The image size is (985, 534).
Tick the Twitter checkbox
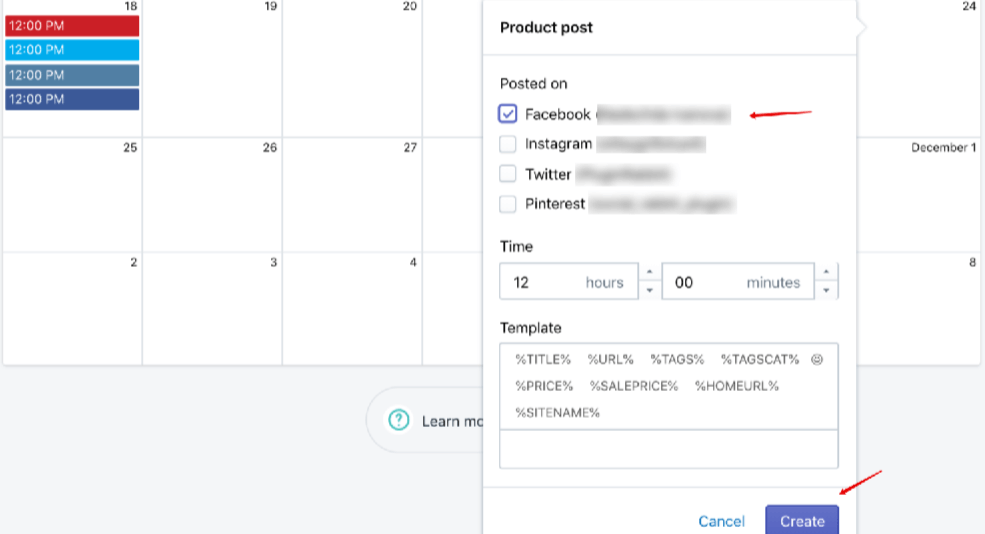508,173
